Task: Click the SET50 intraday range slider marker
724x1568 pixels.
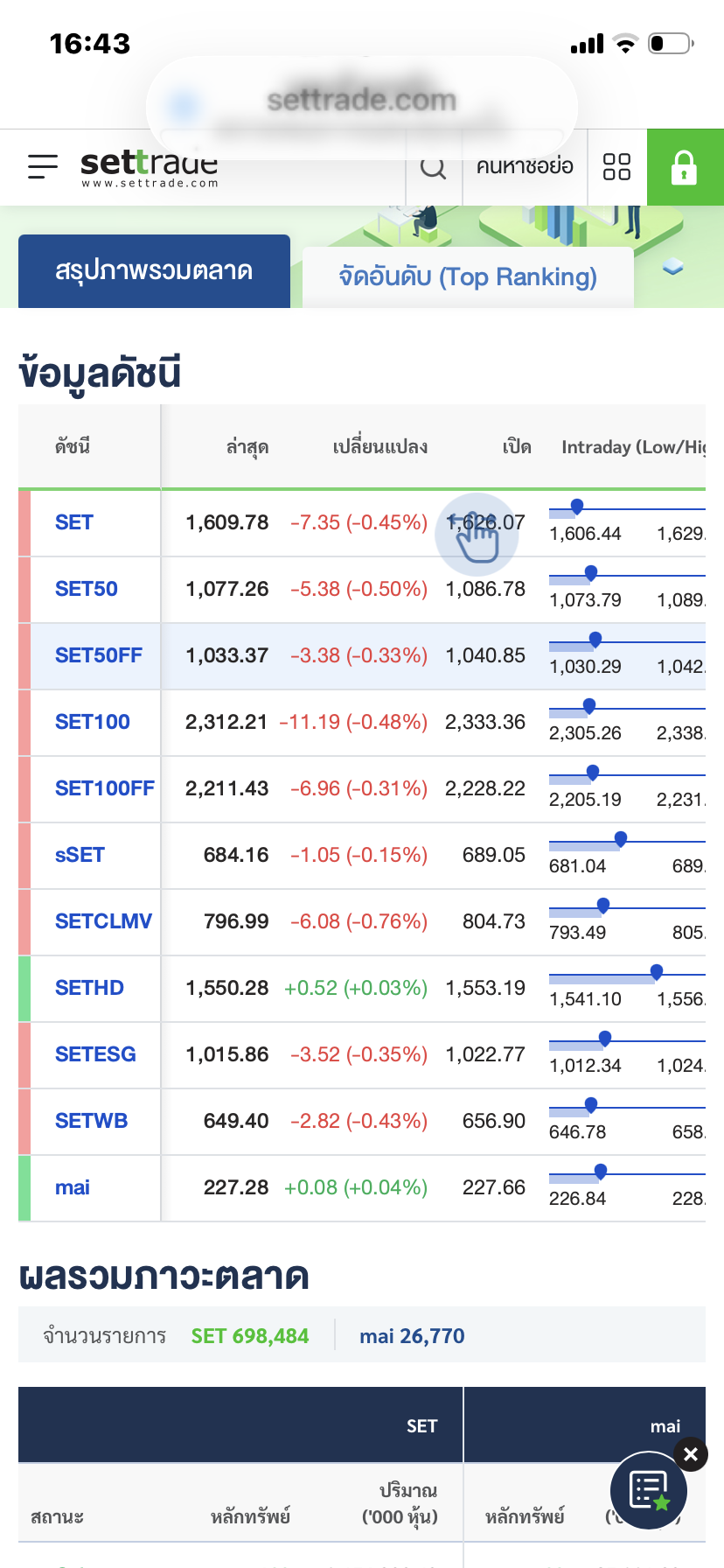Action: click(591, 573)
